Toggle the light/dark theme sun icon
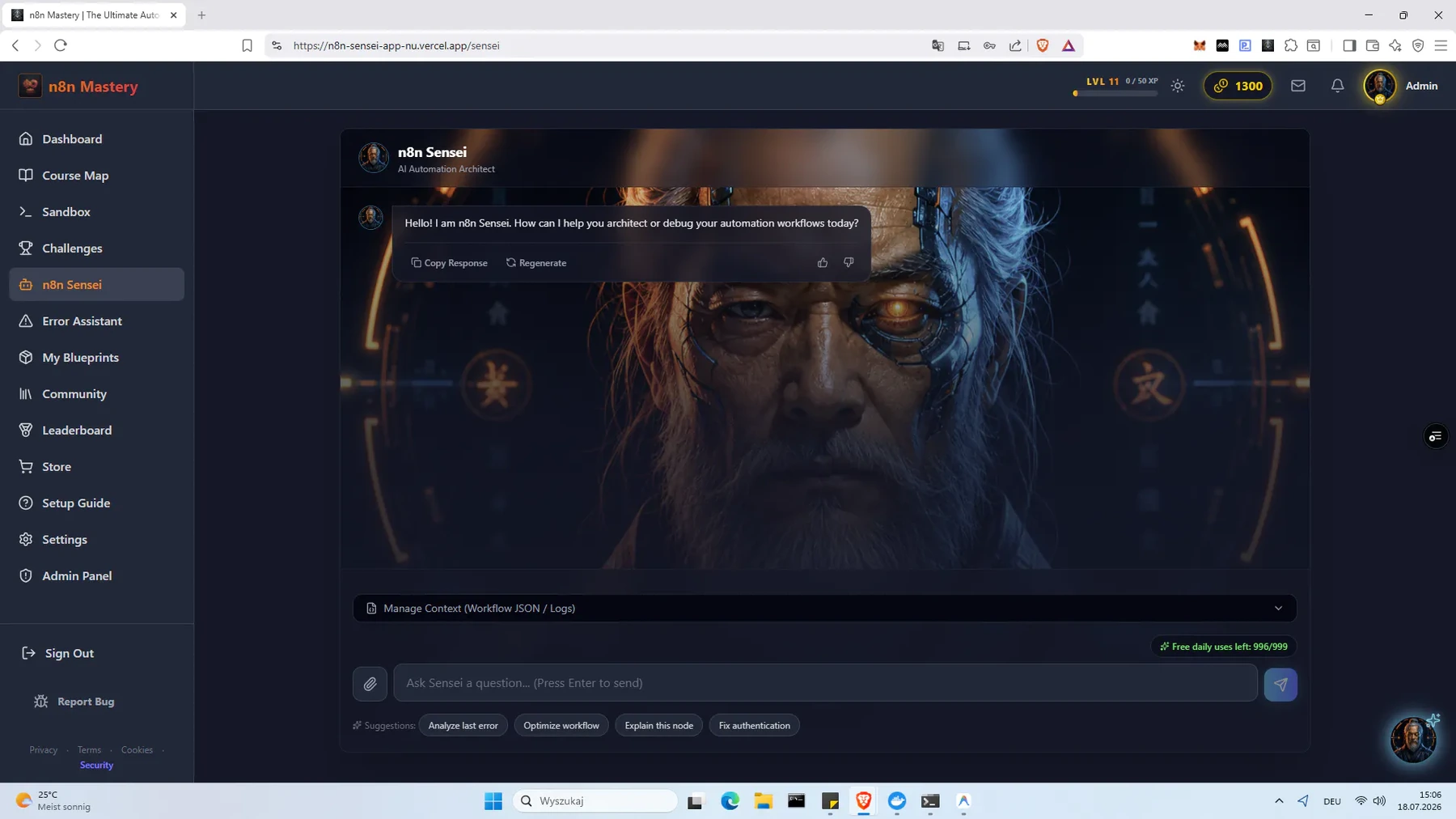 [1178, 86]
